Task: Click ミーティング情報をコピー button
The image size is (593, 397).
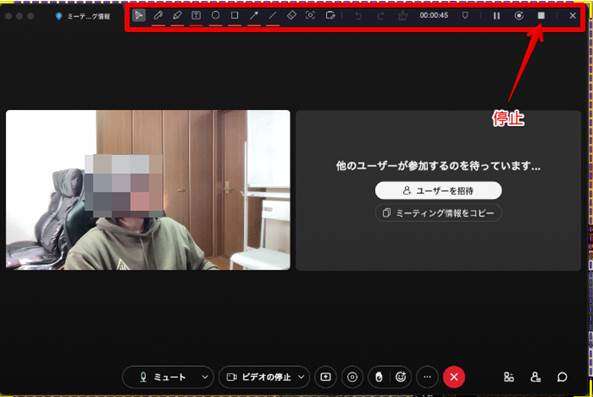Action: click(x=438, y=213)
